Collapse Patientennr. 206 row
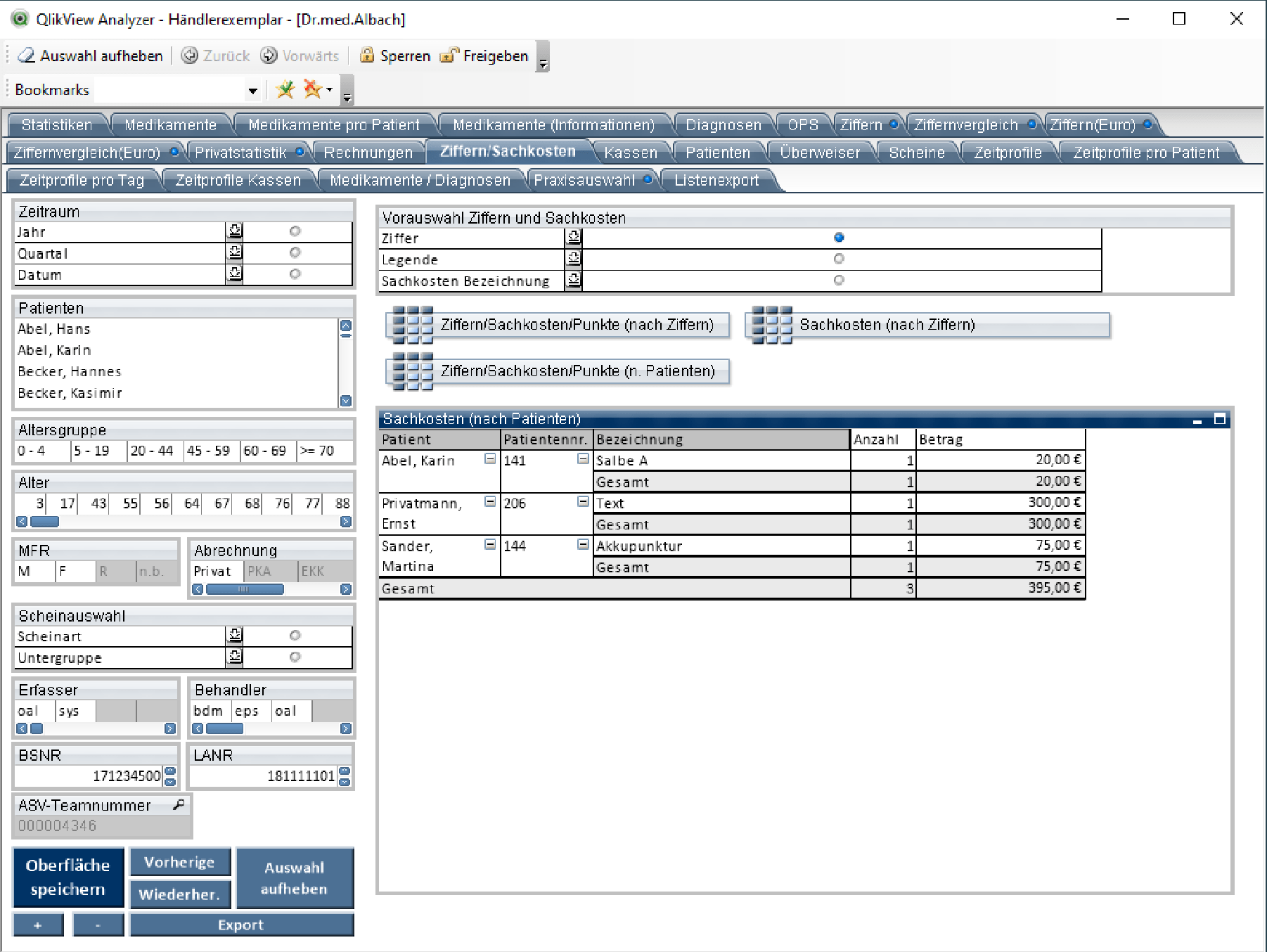Screen dimensions: 1267x952 pyautogui.click(x=582, y=502)
